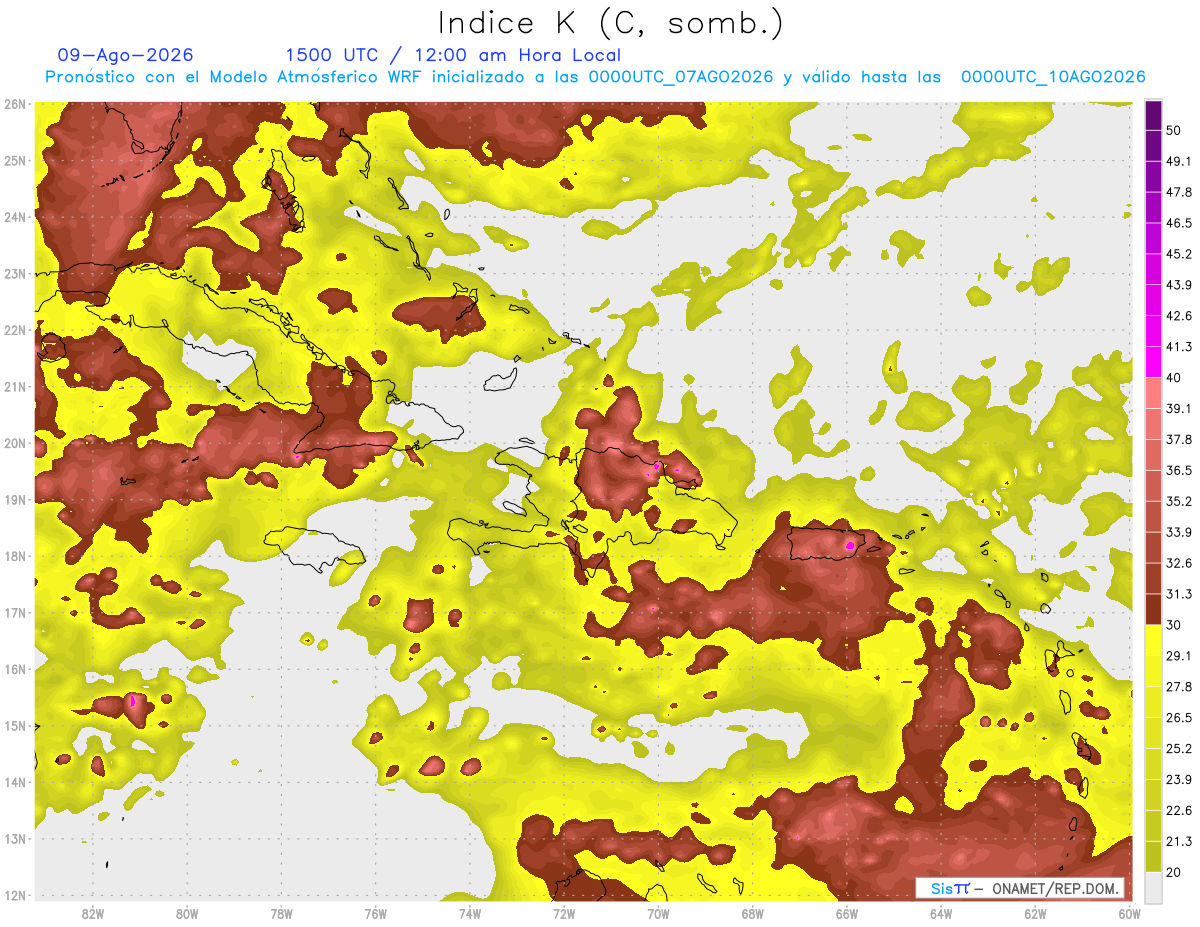Click the longitude axis label "60W"

point(1129,914)
